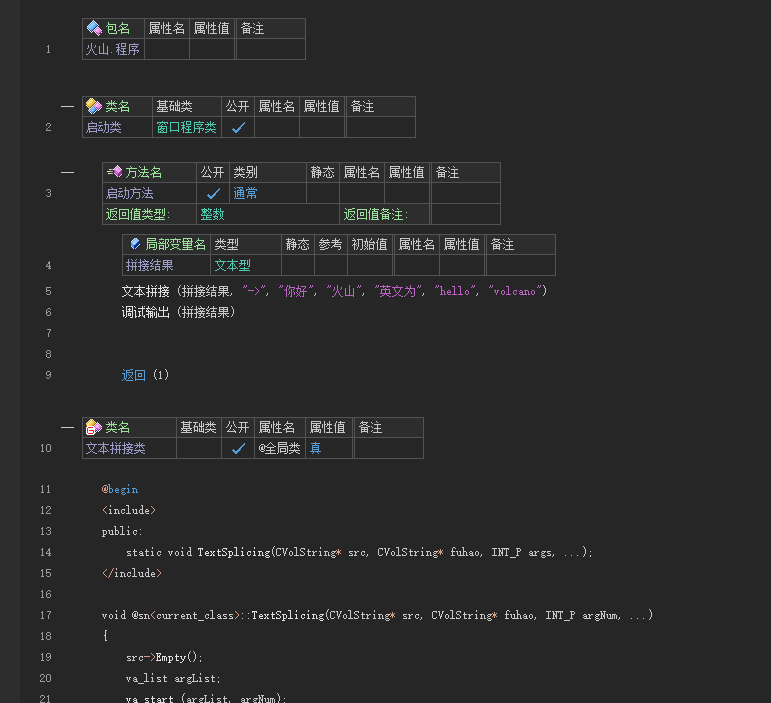Uncheck 公开 for 文本拼接类
771x703 pixels.
pos(238,449)
